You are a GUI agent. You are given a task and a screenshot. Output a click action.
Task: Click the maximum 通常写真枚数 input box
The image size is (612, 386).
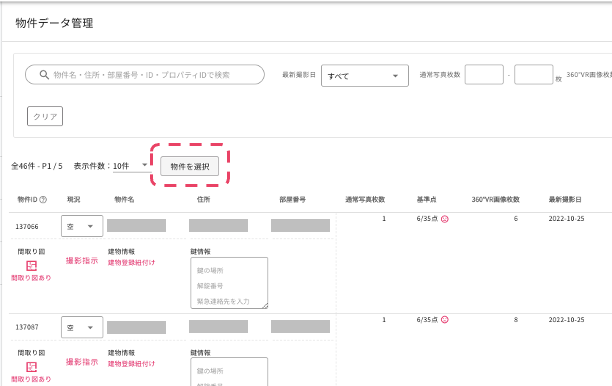[534, 75]
